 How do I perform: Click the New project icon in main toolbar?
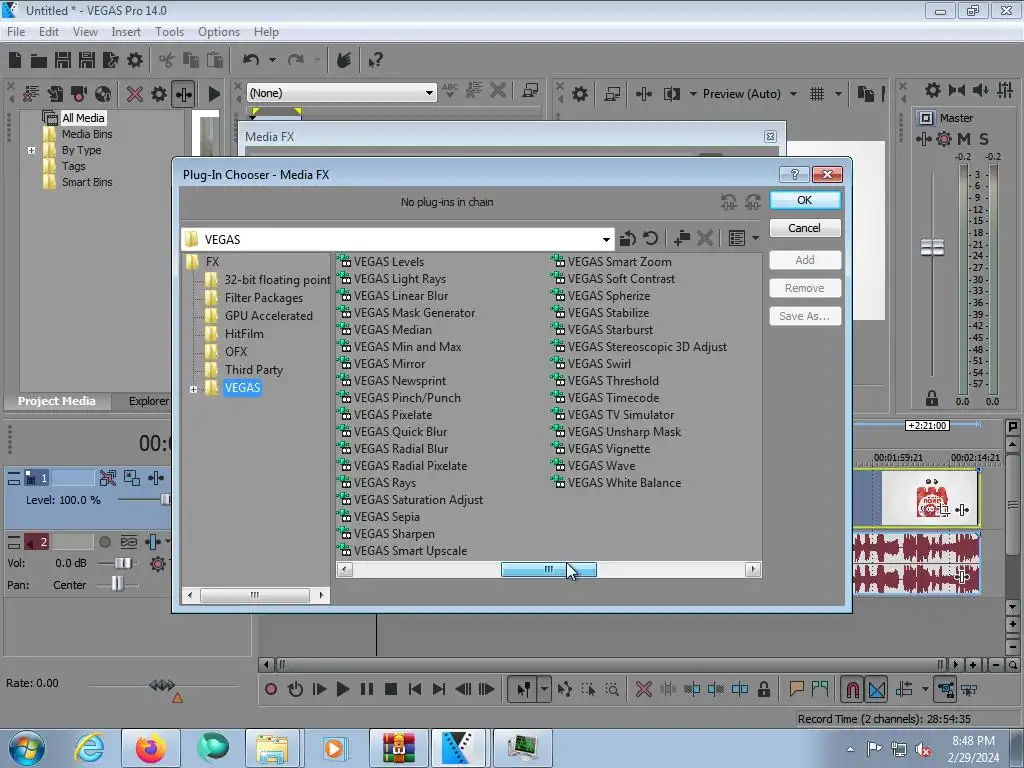click(x=15, y=60)
